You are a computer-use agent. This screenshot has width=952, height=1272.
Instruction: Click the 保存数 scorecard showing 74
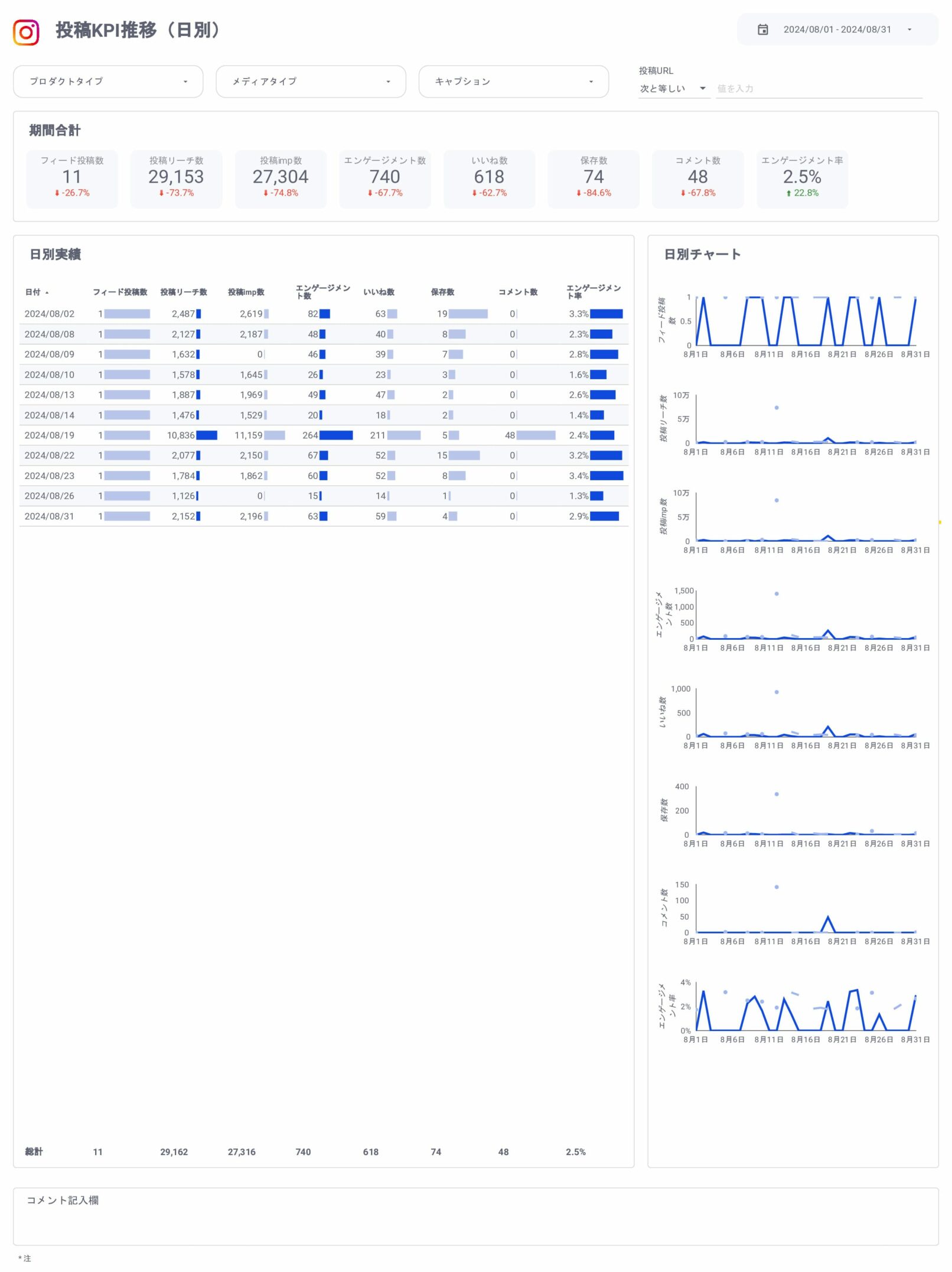click(593, 177)
